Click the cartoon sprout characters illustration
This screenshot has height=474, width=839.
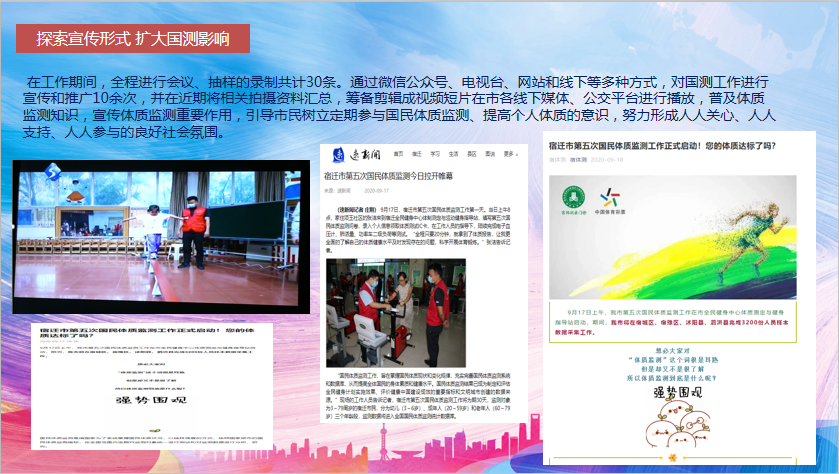[678, 425]
